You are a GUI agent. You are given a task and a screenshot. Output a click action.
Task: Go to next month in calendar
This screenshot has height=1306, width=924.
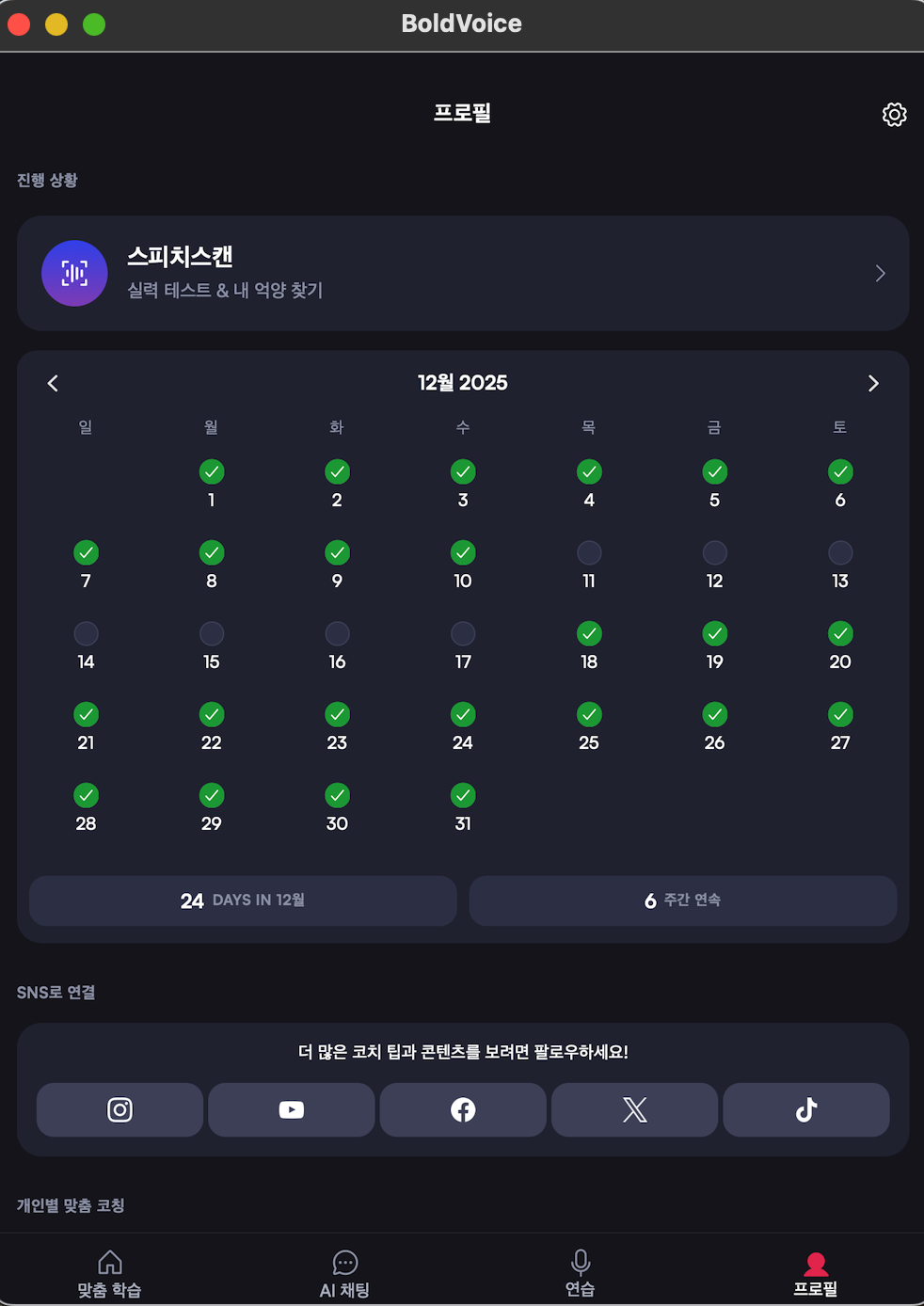click(873, 383)
